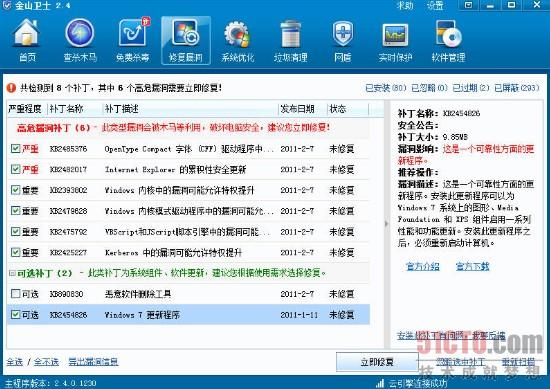The width and height of the screenshot is (550, 389).
Task: Click the red warning icon beside 共检测到
Action: (x=11, y=88)
